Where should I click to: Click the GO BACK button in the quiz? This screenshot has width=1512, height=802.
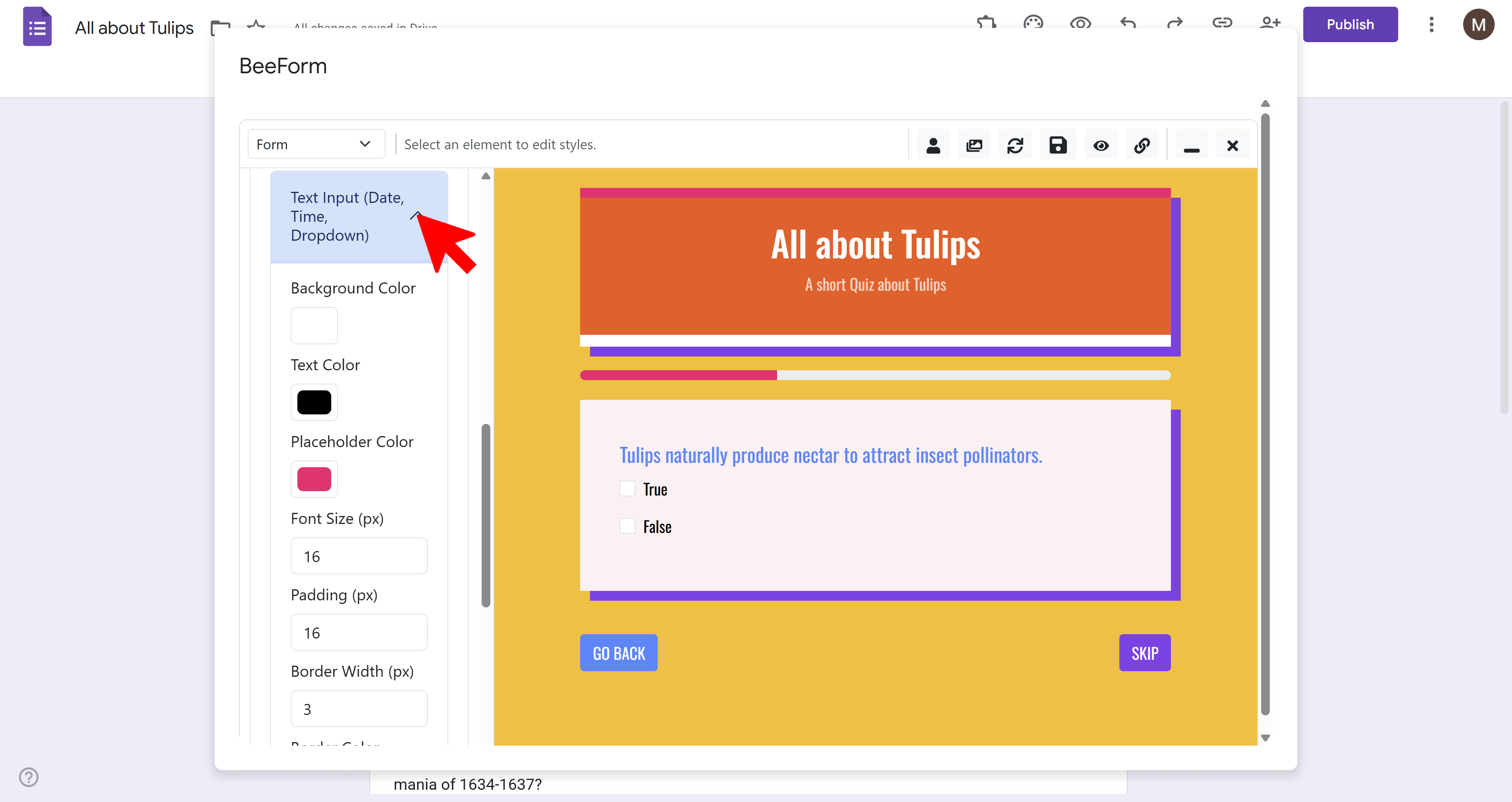coord(618,652)
